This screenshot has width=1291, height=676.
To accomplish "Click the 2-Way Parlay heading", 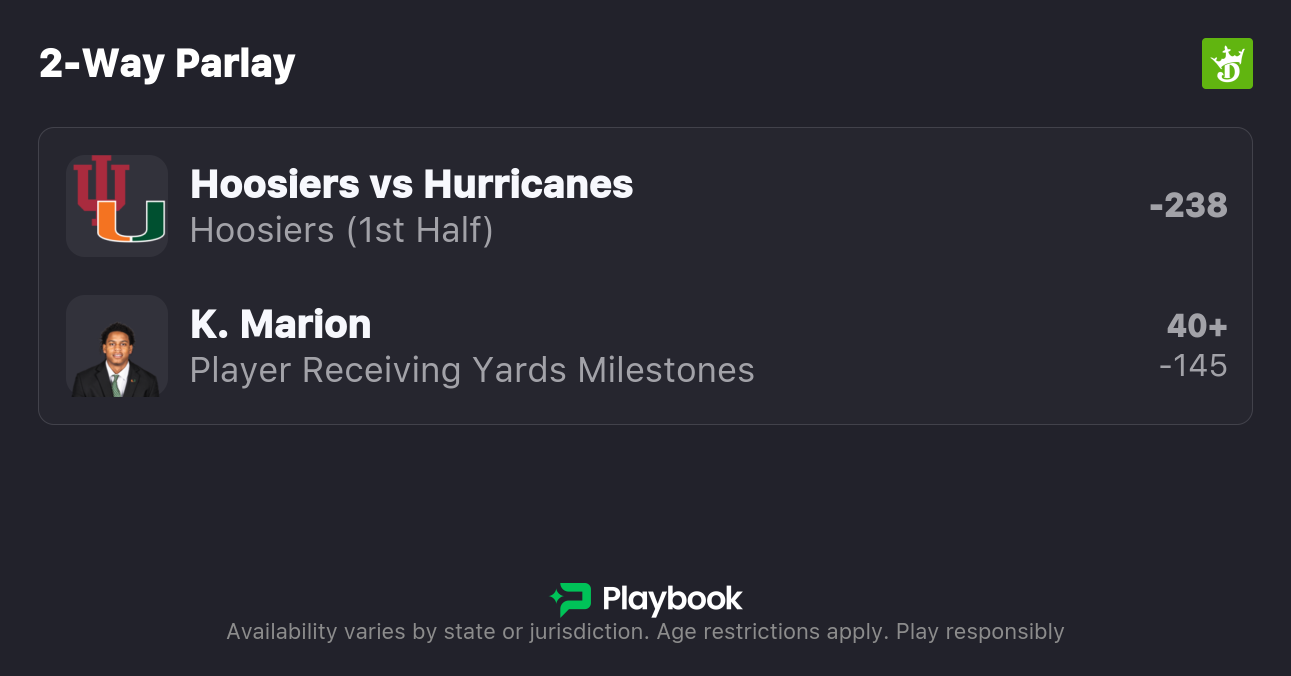I will pos(167,64).
